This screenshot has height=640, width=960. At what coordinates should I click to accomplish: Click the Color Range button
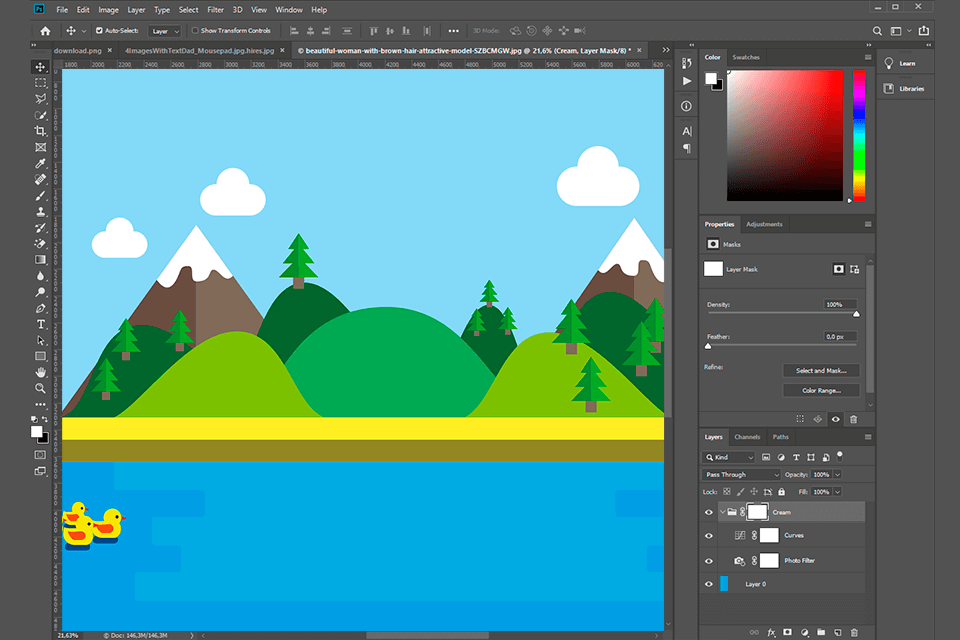click(821, 391)
